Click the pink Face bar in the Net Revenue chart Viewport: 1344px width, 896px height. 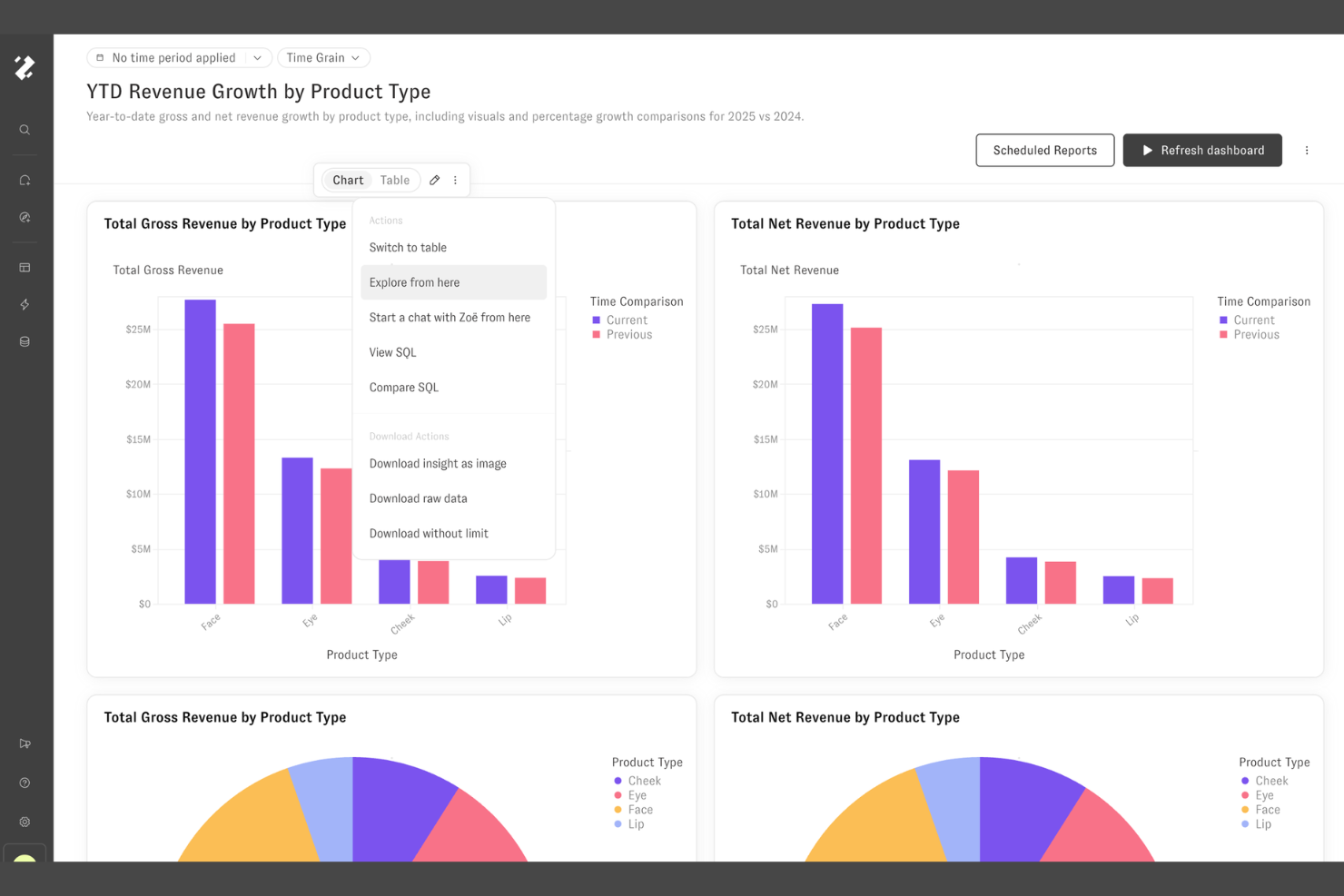[x=866, y=466]
